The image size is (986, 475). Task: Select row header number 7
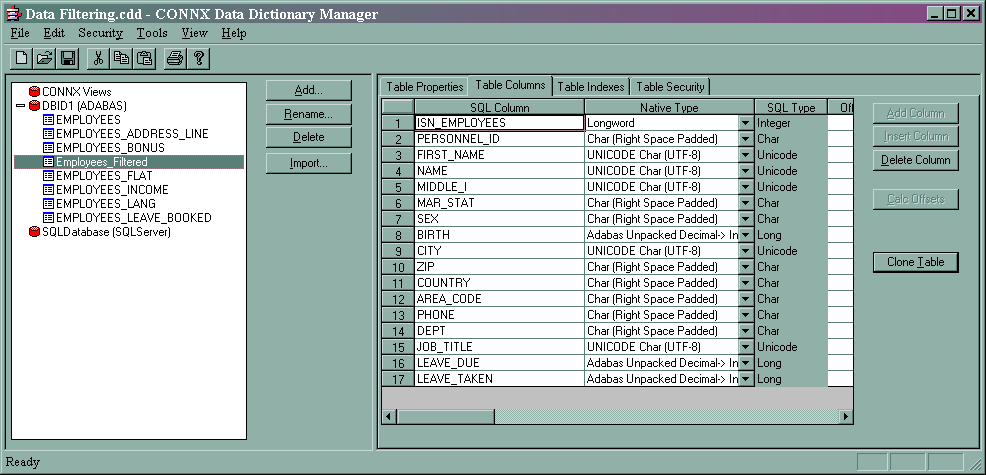398,219
